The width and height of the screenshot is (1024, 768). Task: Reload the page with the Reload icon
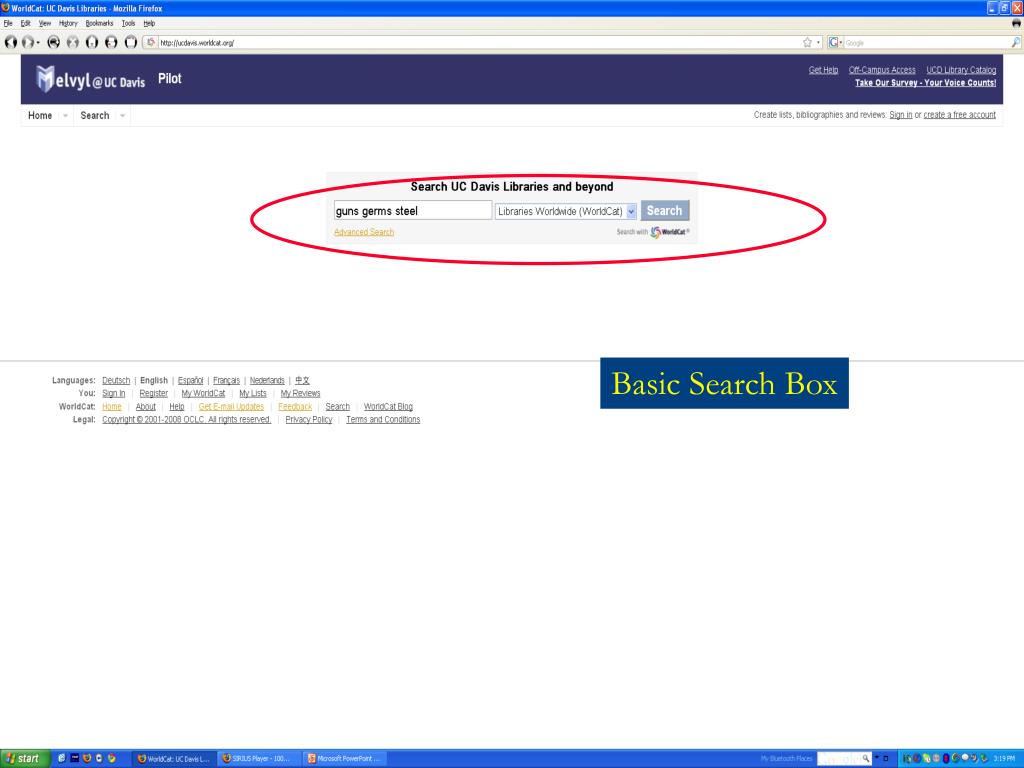click(54, 42)
